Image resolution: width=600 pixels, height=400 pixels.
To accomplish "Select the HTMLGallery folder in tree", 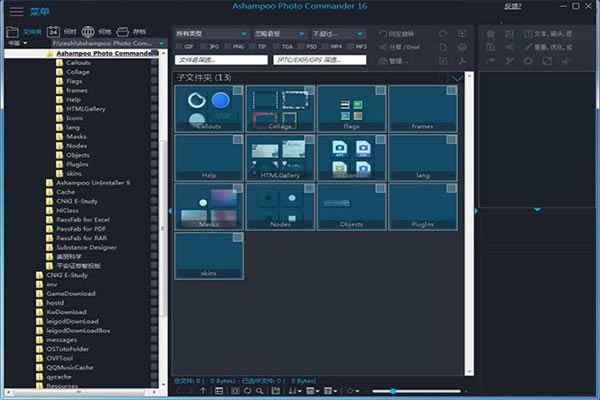I will 86,109.
